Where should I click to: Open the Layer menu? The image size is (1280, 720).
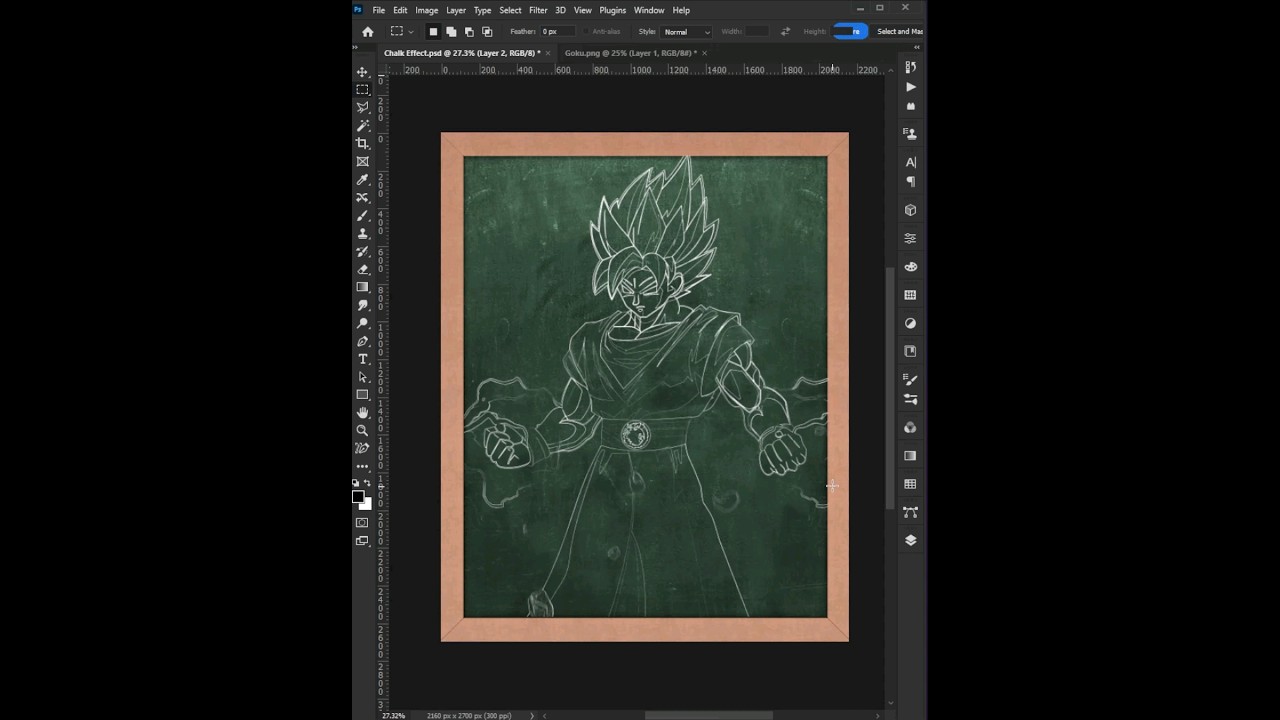pos(456,10)
